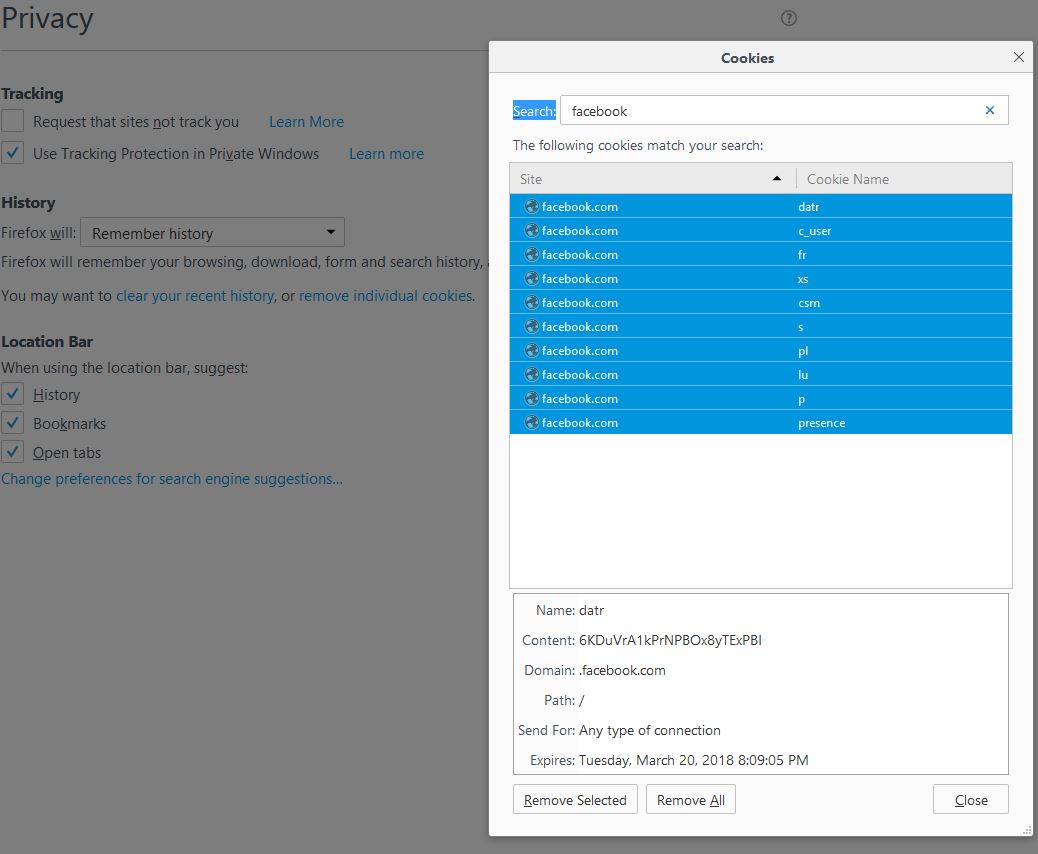Sort cookies by Cookie Name column header
This screenshot has height=854, width=1038.
click(904, 179)
